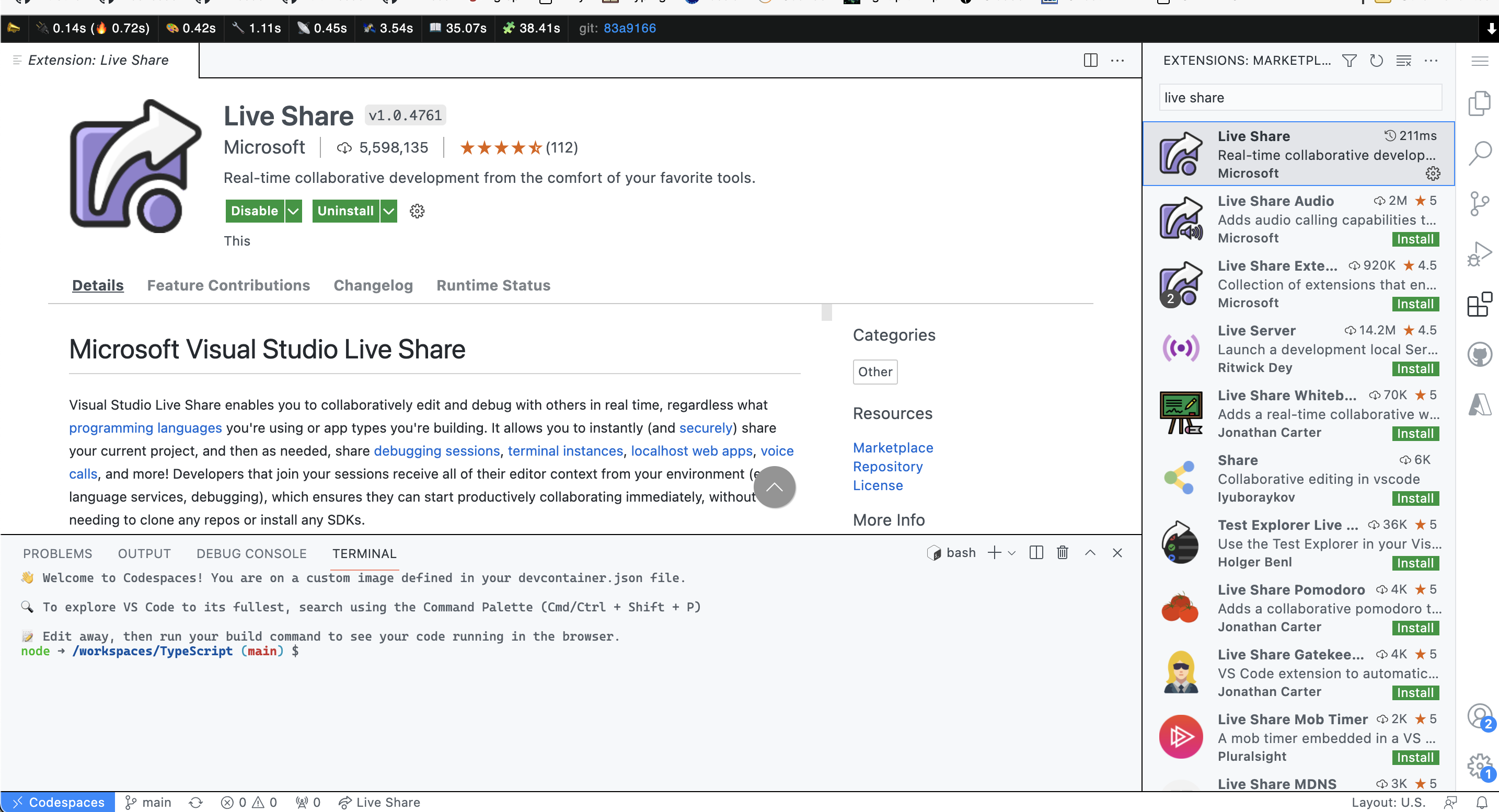The width and height of the screenshot is (1499, 812).
Task: Open more actions in Extensions header
Action: click(1431, 61)
